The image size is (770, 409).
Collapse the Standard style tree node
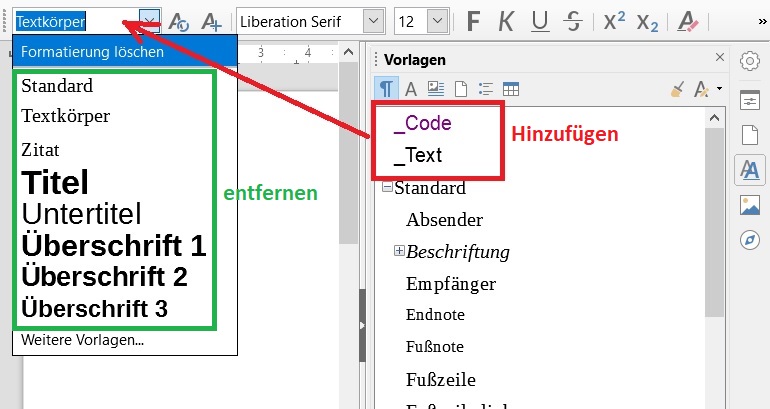[x=387, y=188]
